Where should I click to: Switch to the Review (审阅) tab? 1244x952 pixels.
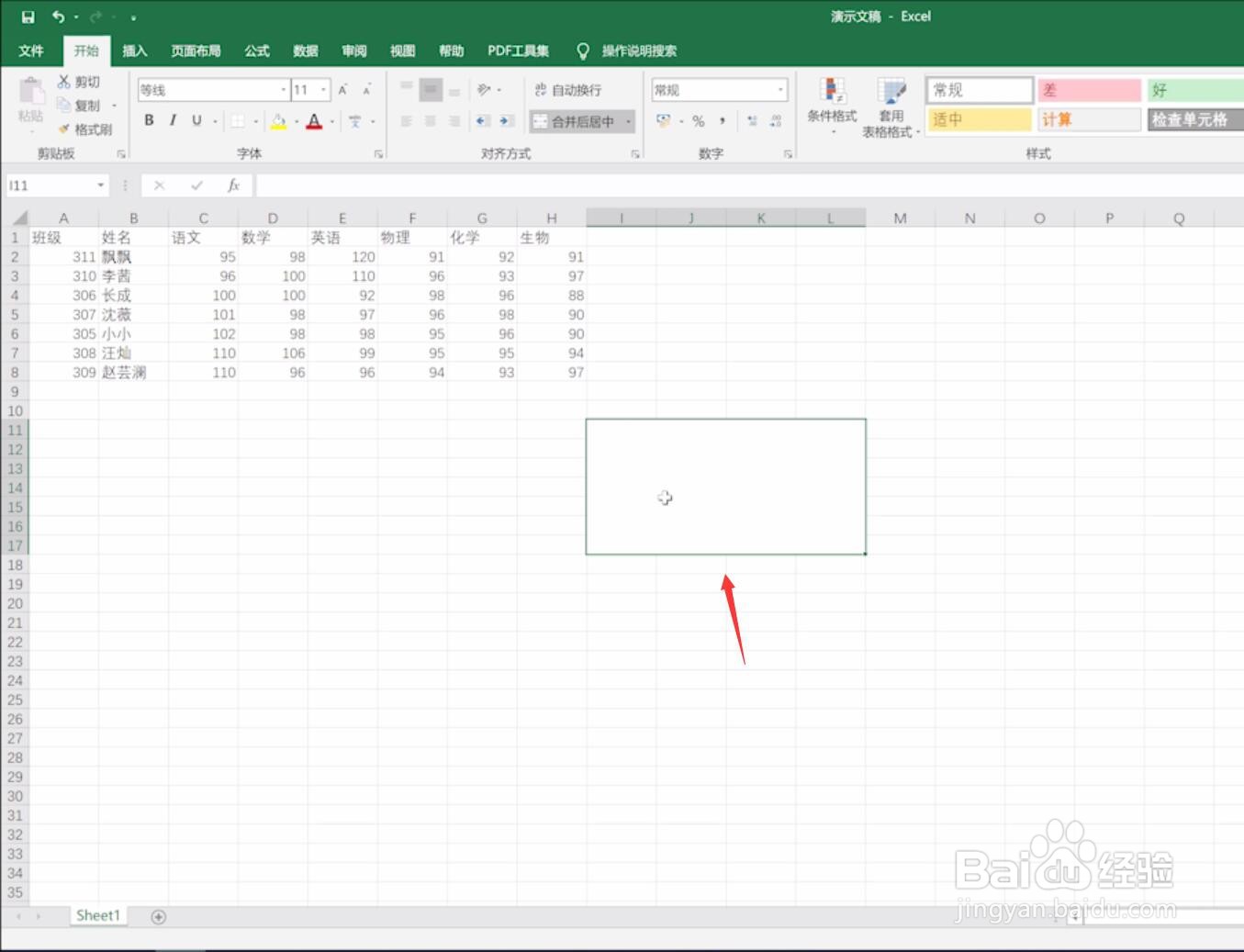pyautogui.click(x=354, y=50)
